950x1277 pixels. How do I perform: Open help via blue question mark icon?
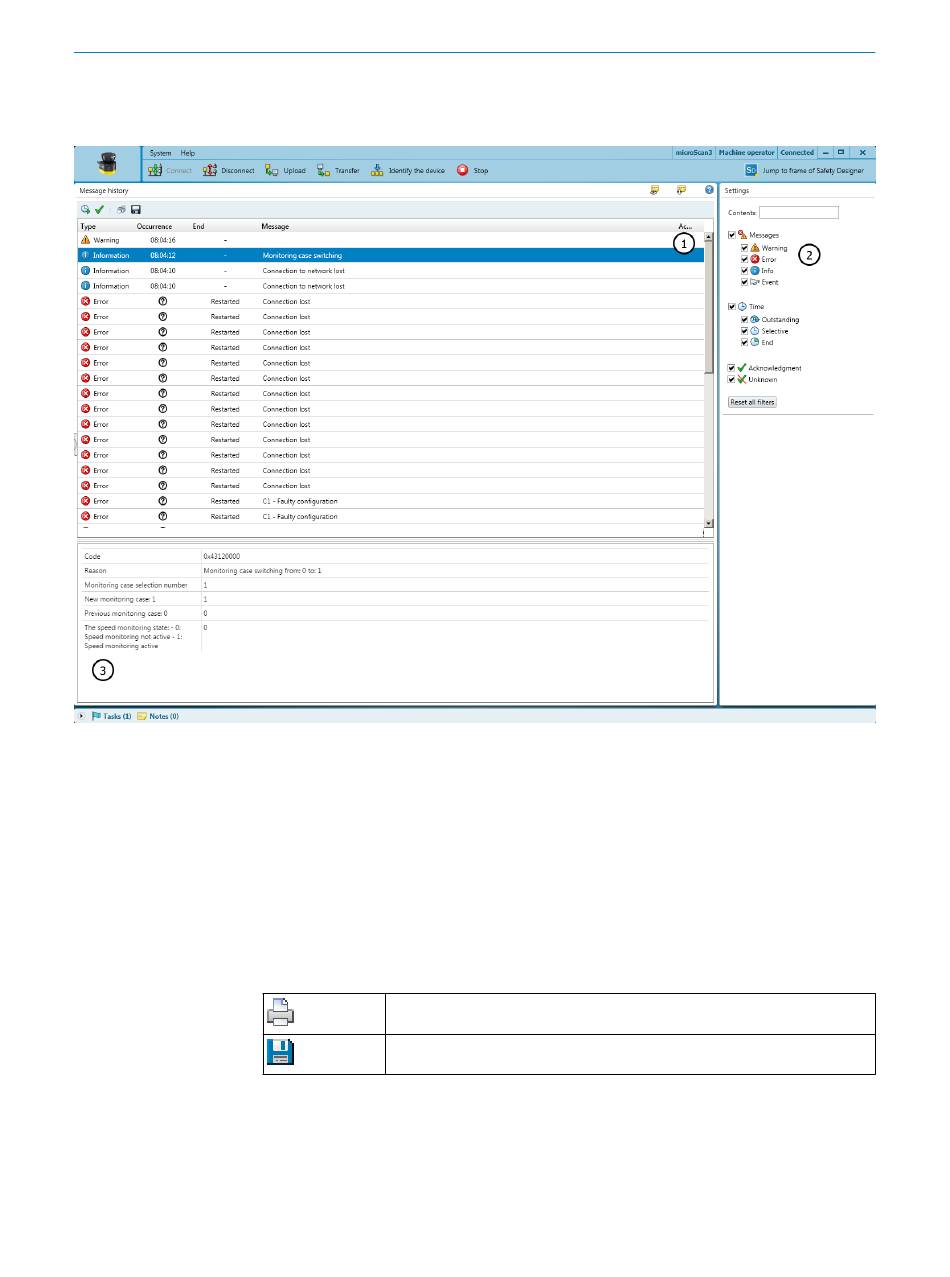coord(708,190)
